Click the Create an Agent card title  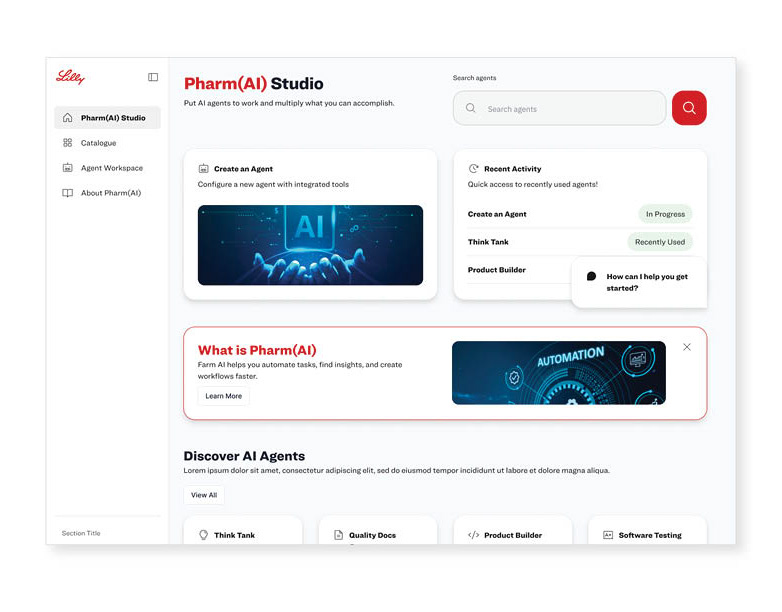pos(243,169)
